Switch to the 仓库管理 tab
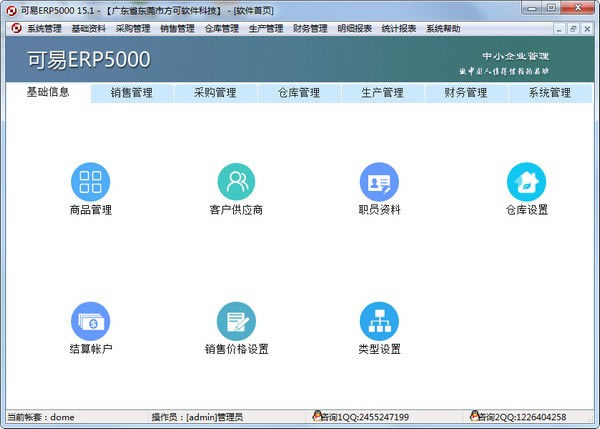600x429 pixels. 299,93
